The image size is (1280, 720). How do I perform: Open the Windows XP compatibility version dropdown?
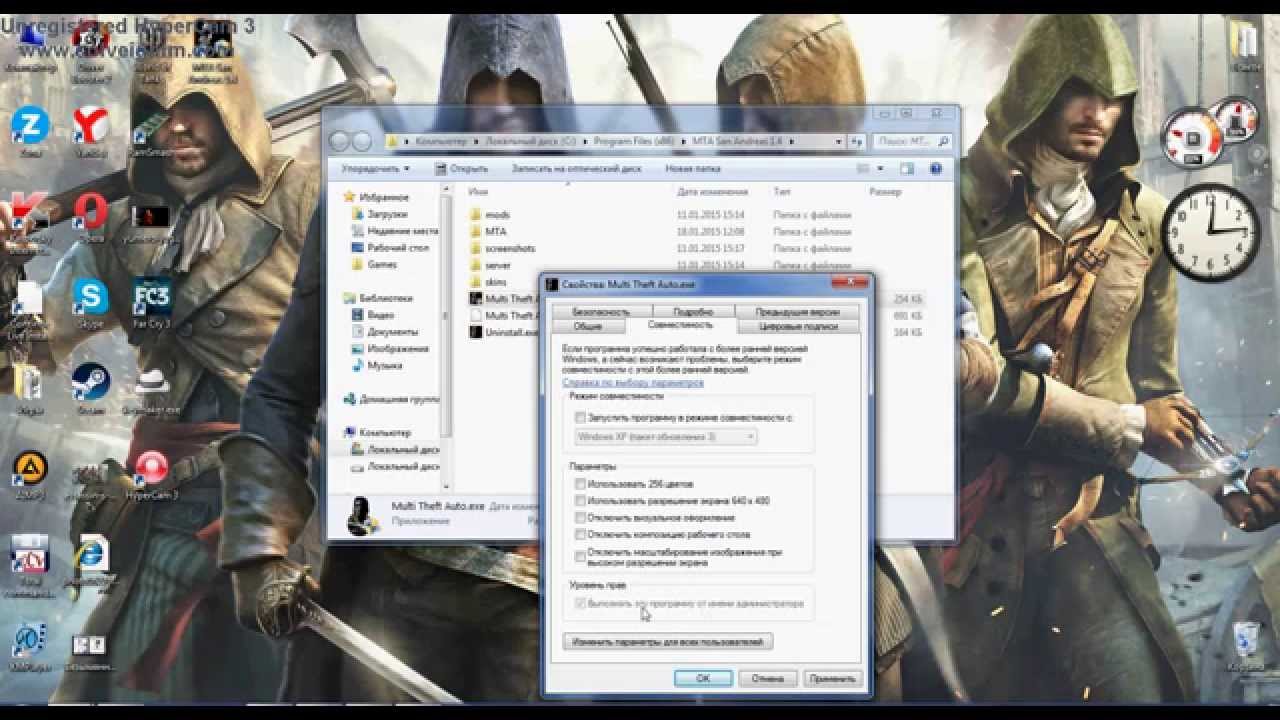[665, 437]
